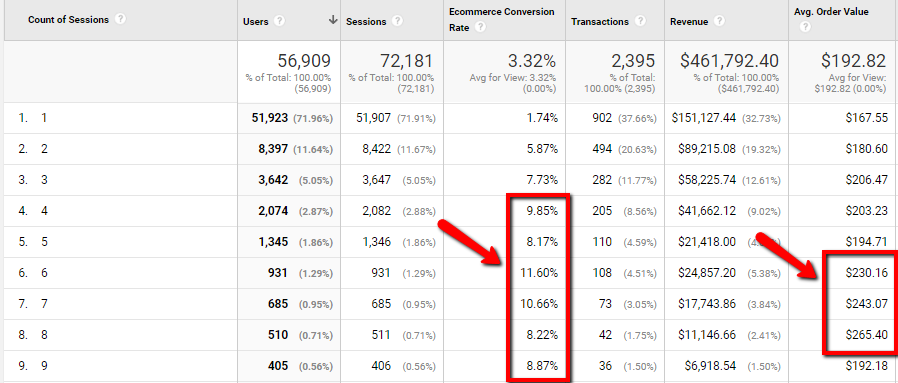Click the $265.40 average order value
898x383 pixels.
tap(867, 335)
